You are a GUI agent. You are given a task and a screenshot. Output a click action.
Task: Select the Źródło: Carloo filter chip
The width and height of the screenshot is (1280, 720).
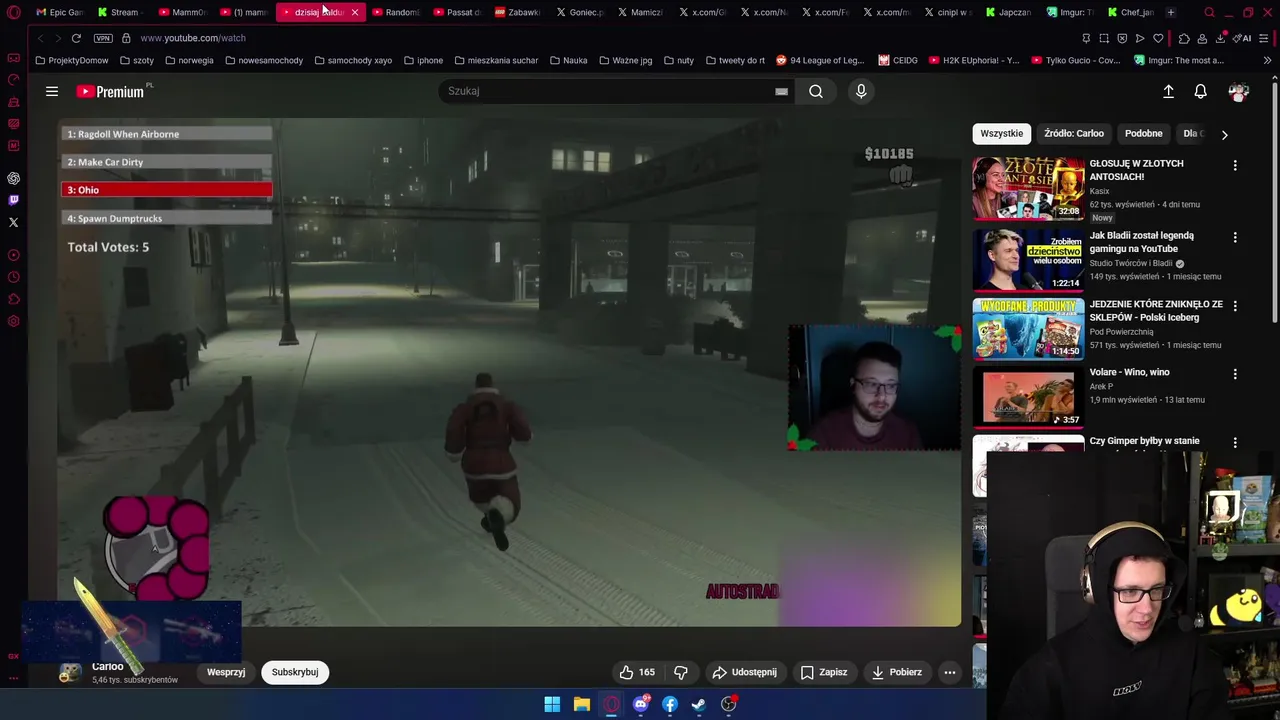click(1074, 133)
